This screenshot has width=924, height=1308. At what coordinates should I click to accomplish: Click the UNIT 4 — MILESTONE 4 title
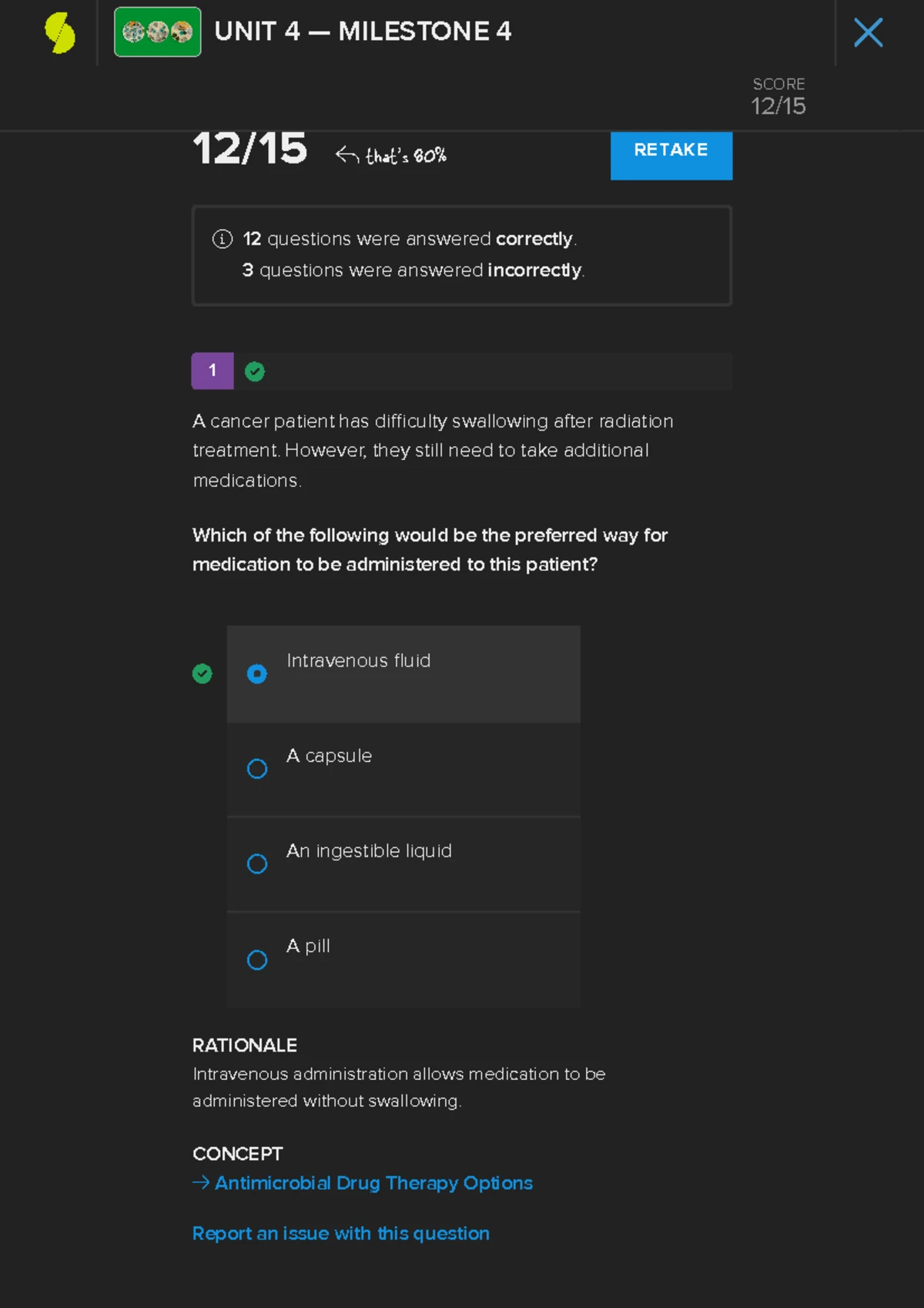363,32
